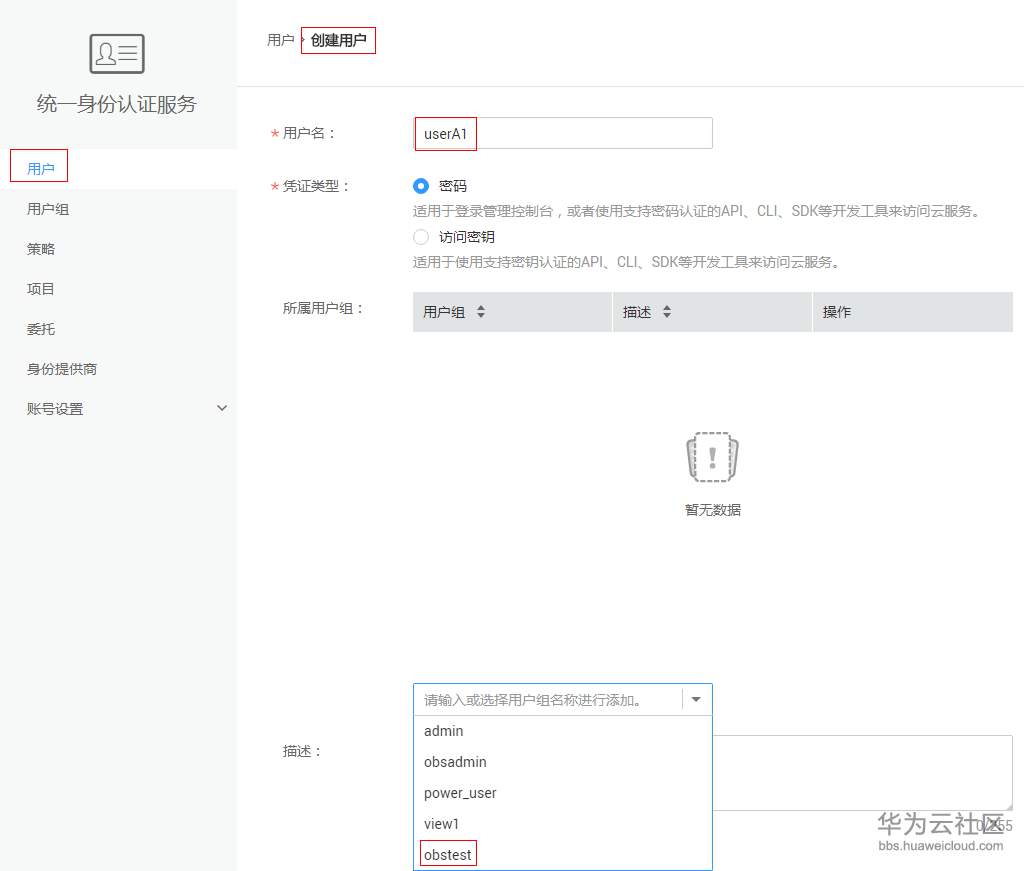
Task: Go back via 用户 breadcrumb link
Action: (281, 40)
